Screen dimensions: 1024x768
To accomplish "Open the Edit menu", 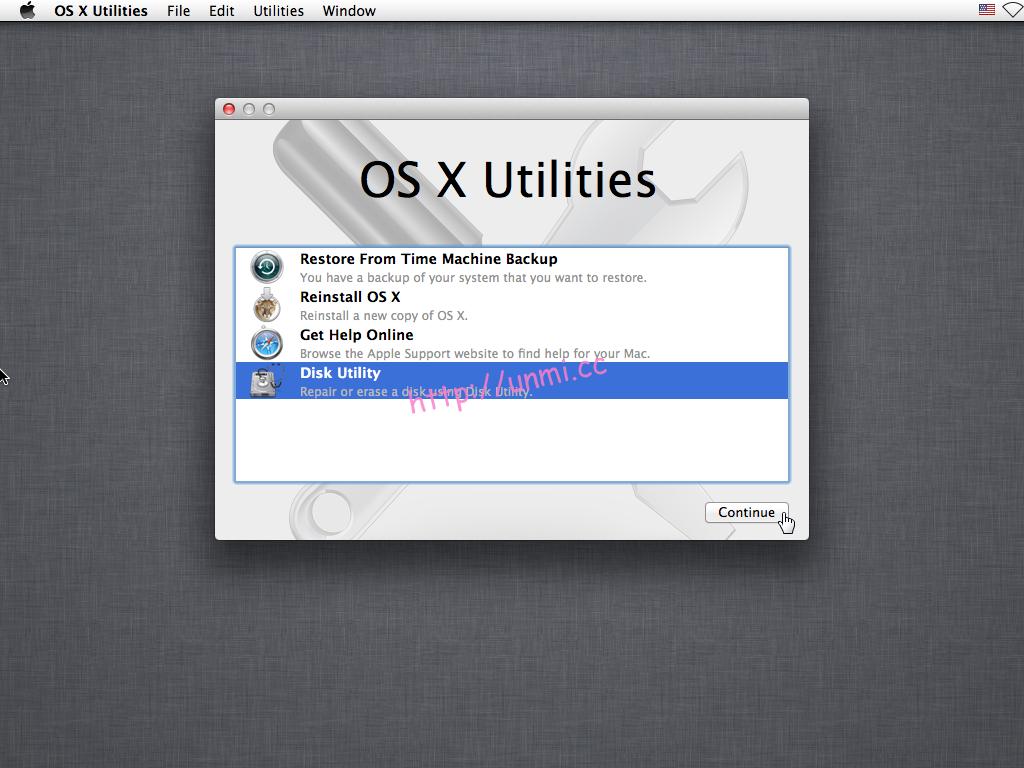I will pos(221,10).
